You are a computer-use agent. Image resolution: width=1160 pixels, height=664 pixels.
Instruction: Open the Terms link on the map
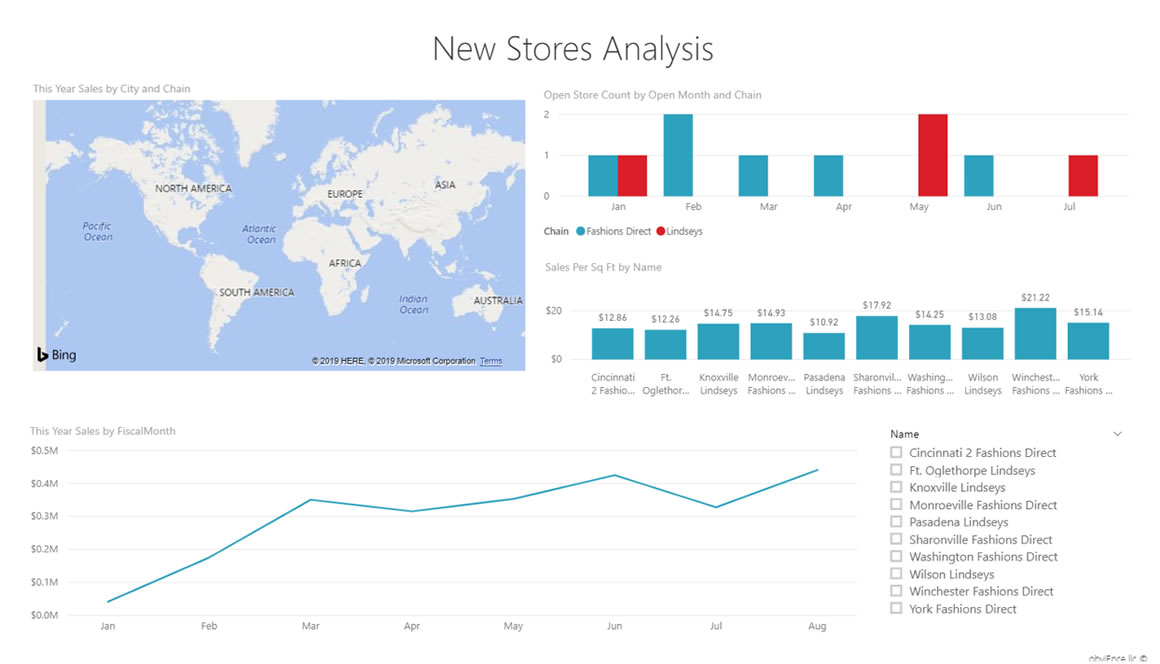point(491,361)
